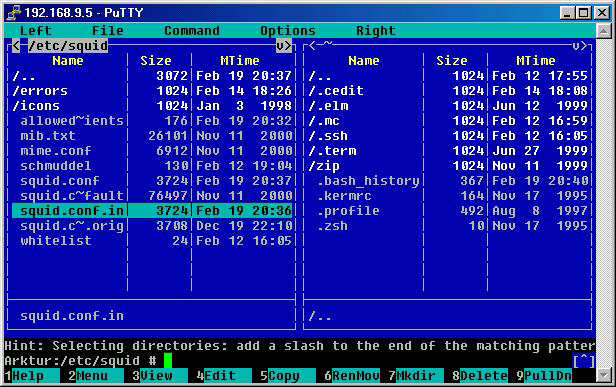
Task: Open the Left menu
Action: coord(36,31)
